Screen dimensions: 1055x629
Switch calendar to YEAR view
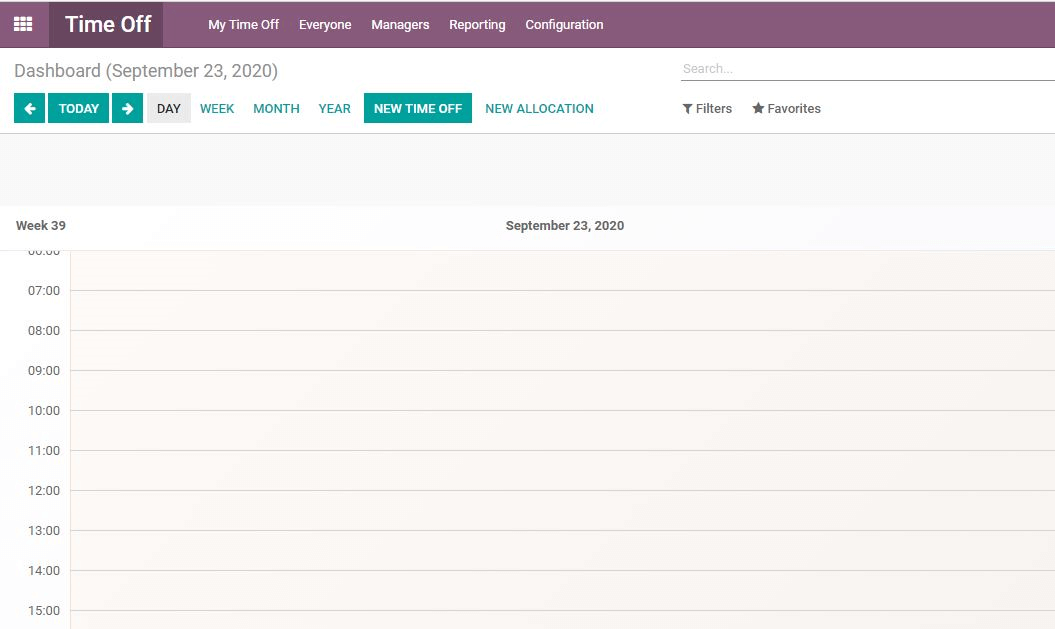tap(334, 108)
